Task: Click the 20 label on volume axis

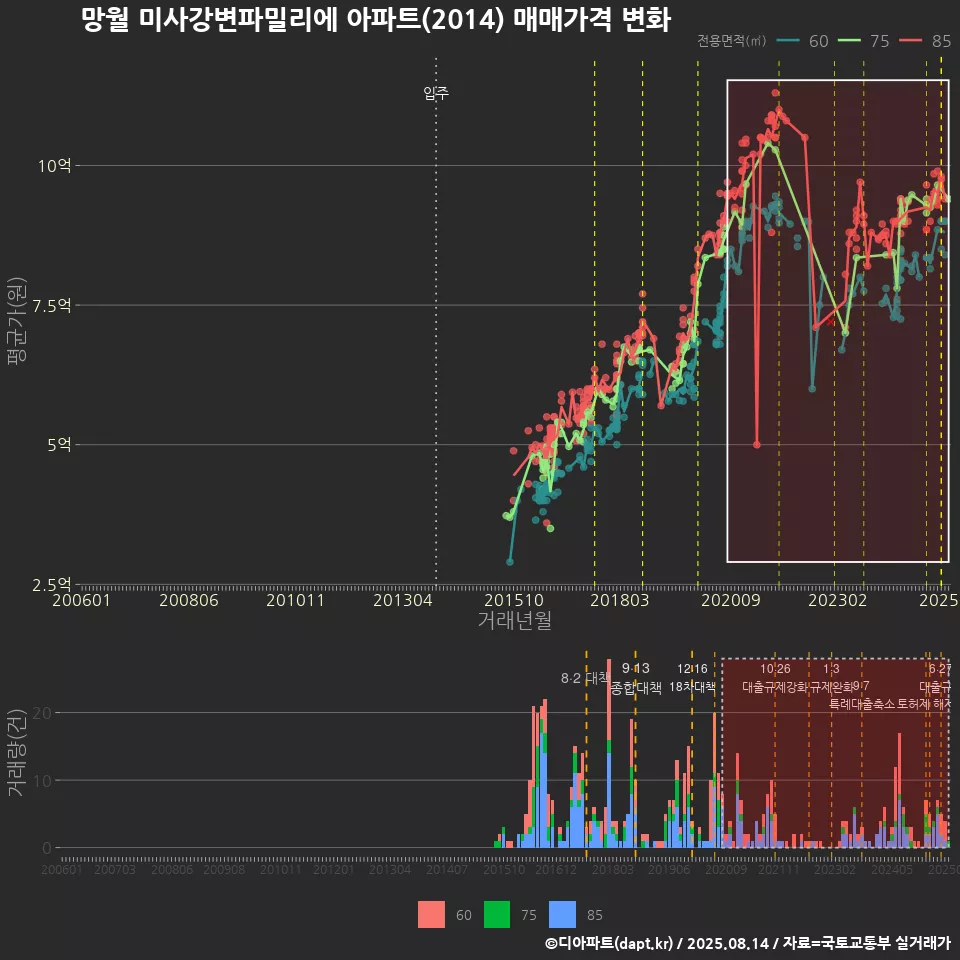Action: click(x=42, y=713)
